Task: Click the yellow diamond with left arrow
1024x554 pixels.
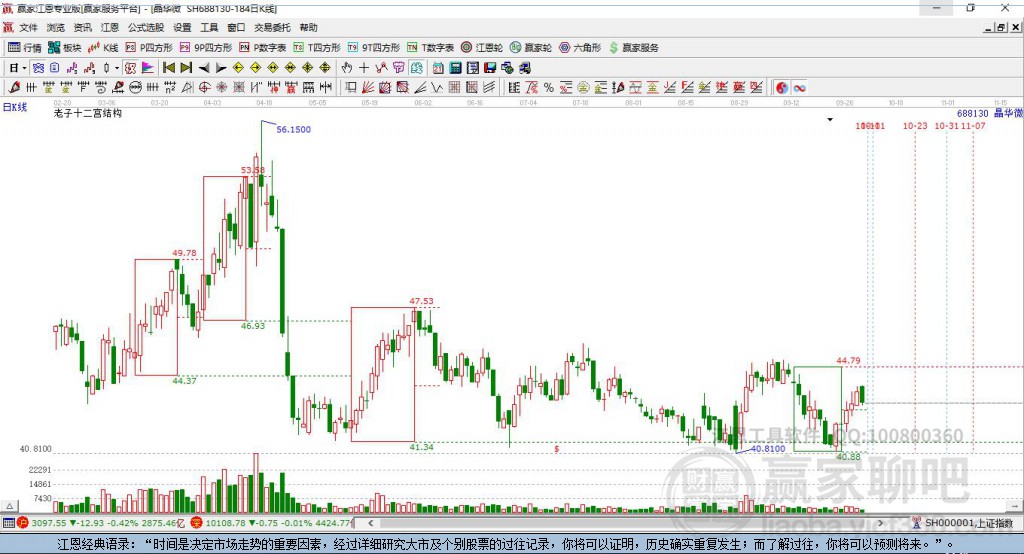Action: [238, 68]
